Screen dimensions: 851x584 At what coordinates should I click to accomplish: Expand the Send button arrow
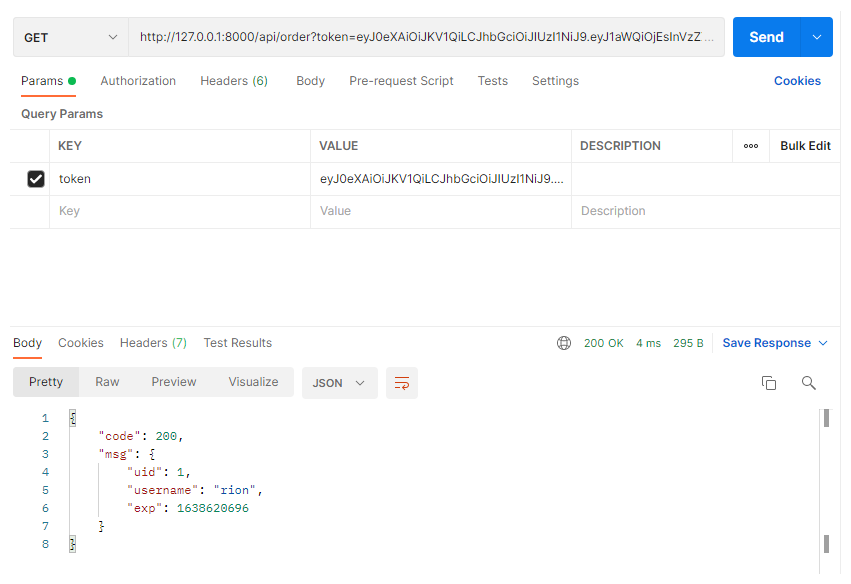coord(816,37)
